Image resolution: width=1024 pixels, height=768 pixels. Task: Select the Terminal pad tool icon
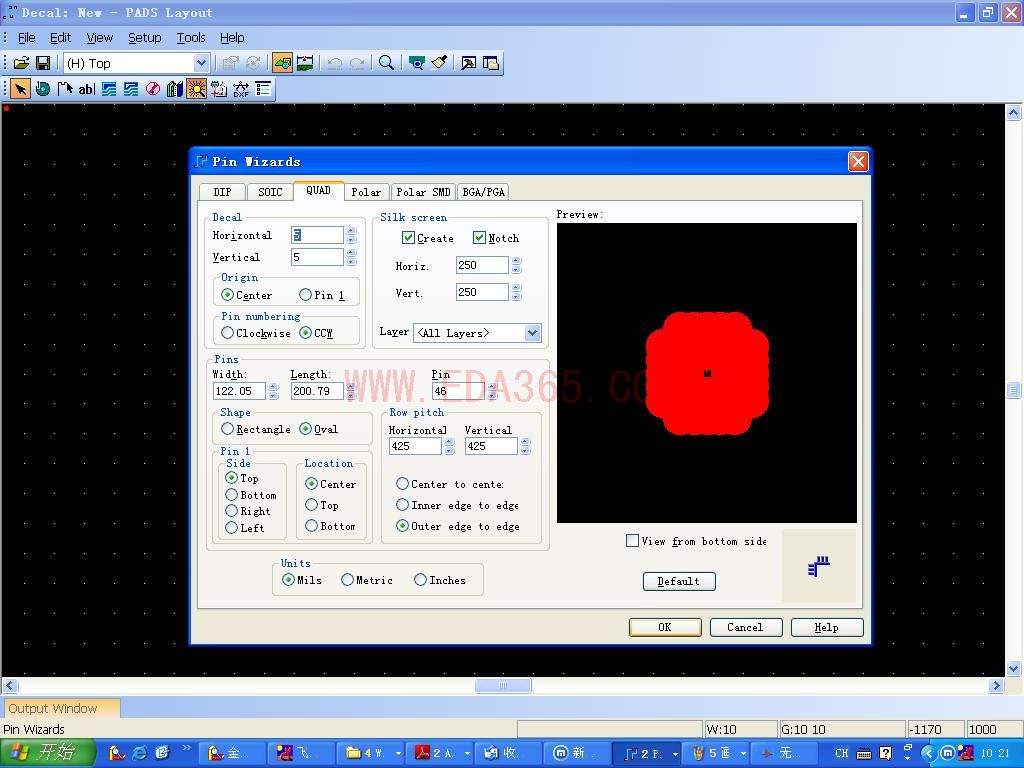(x=43, y=89)
